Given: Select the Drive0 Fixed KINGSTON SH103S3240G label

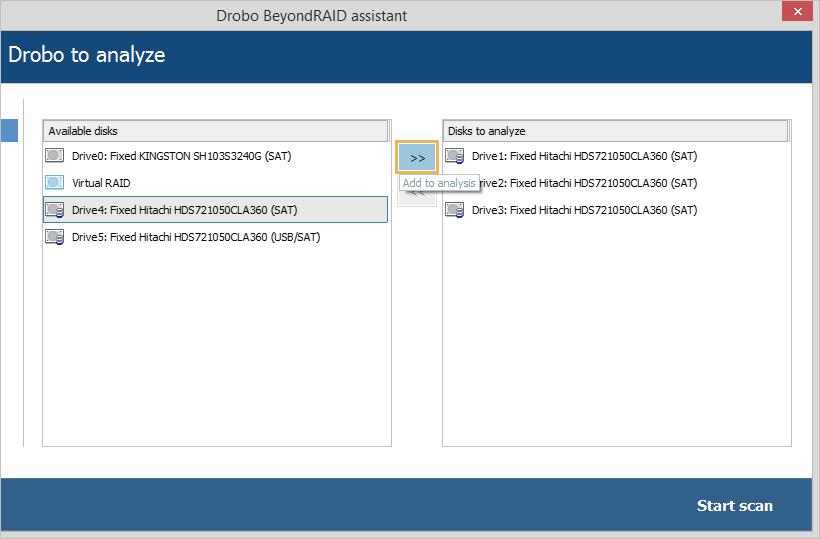Looking at the screenshot, I should click(181, 156).
